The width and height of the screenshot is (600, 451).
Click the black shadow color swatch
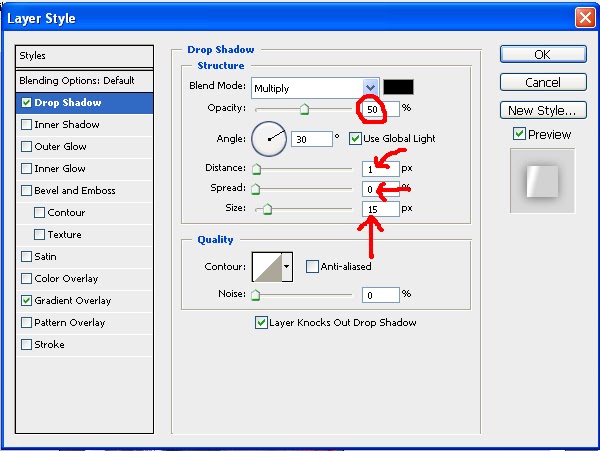(398, 87)
